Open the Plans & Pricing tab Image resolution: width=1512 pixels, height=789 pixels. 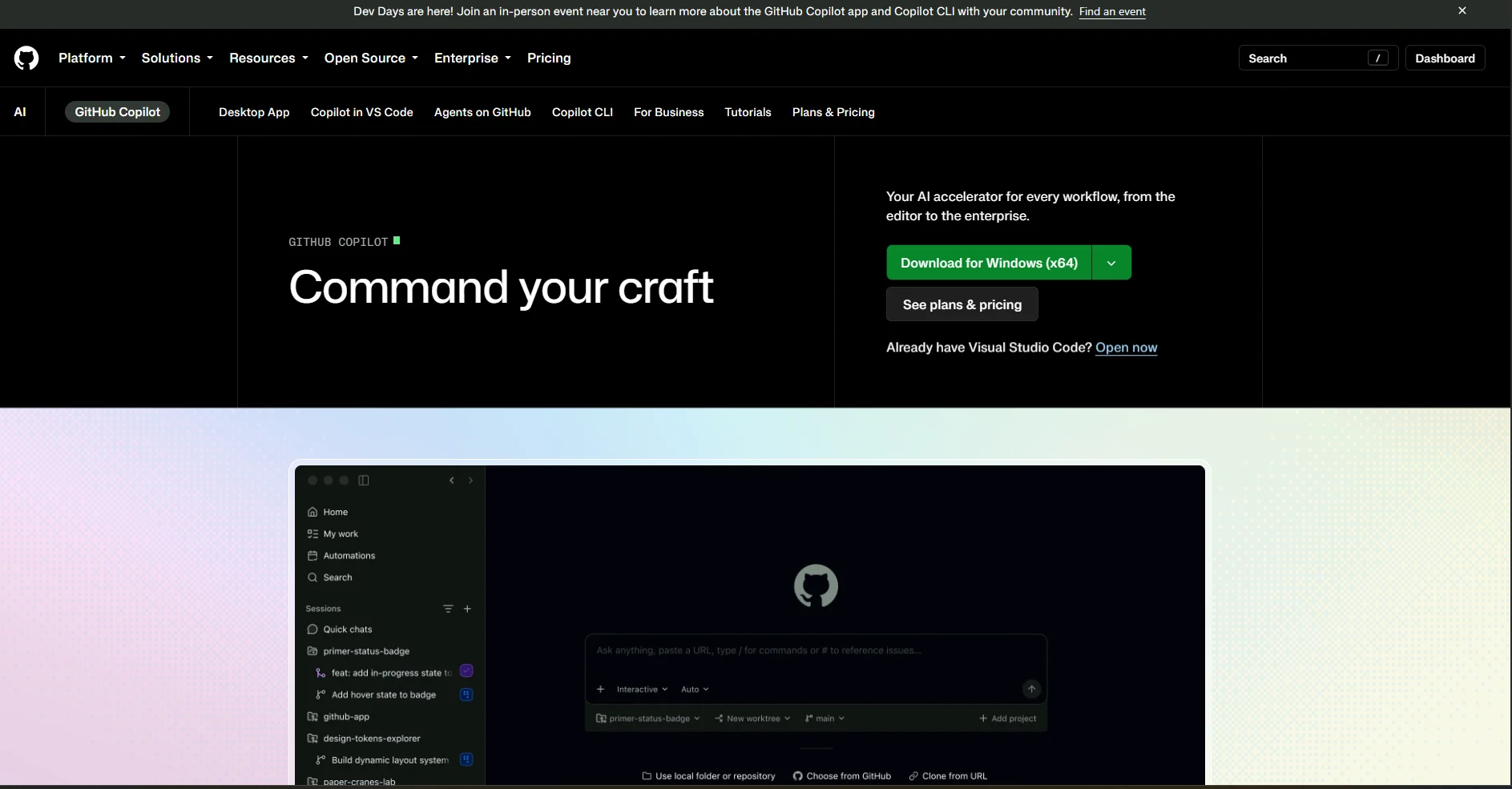pos(833,112)
